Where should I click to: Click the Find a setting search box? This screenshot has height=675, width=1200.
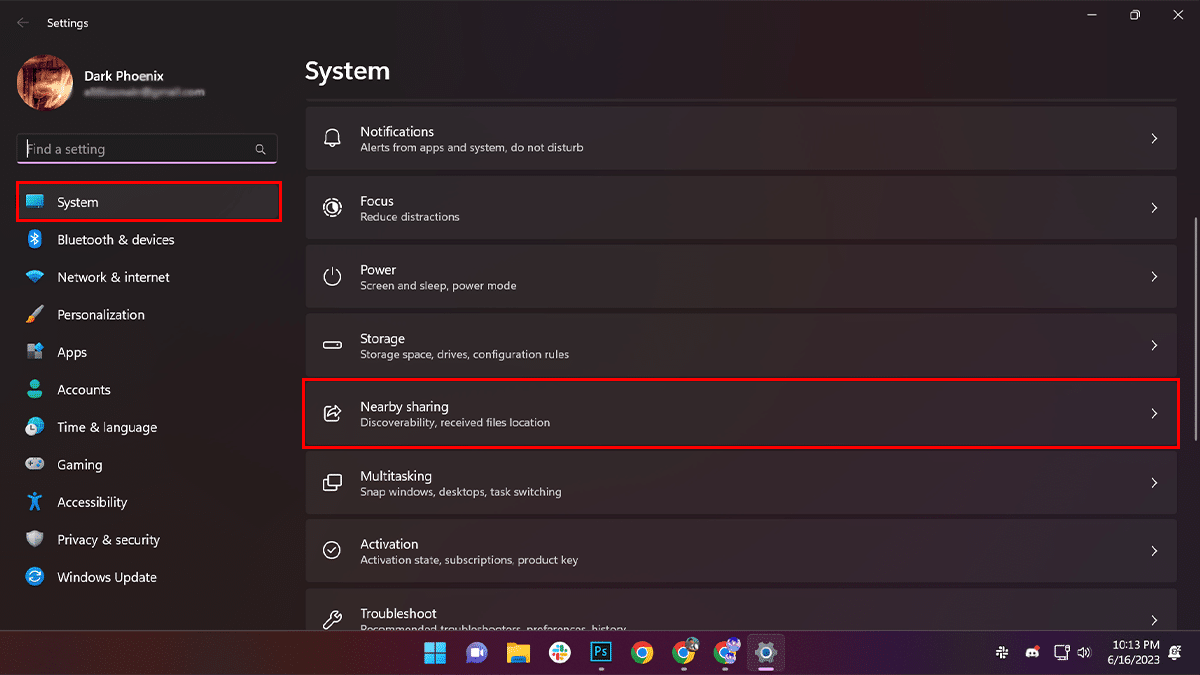138,149
